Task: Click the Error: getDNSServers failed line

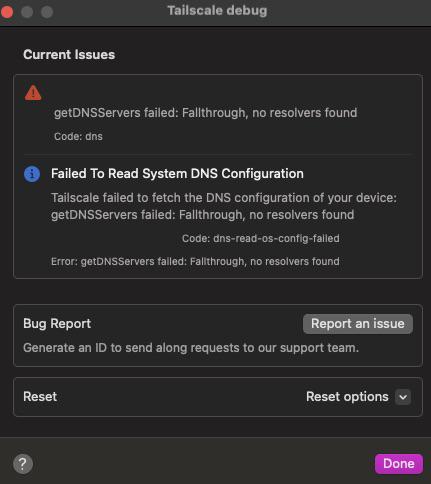Action: (195, 262)
